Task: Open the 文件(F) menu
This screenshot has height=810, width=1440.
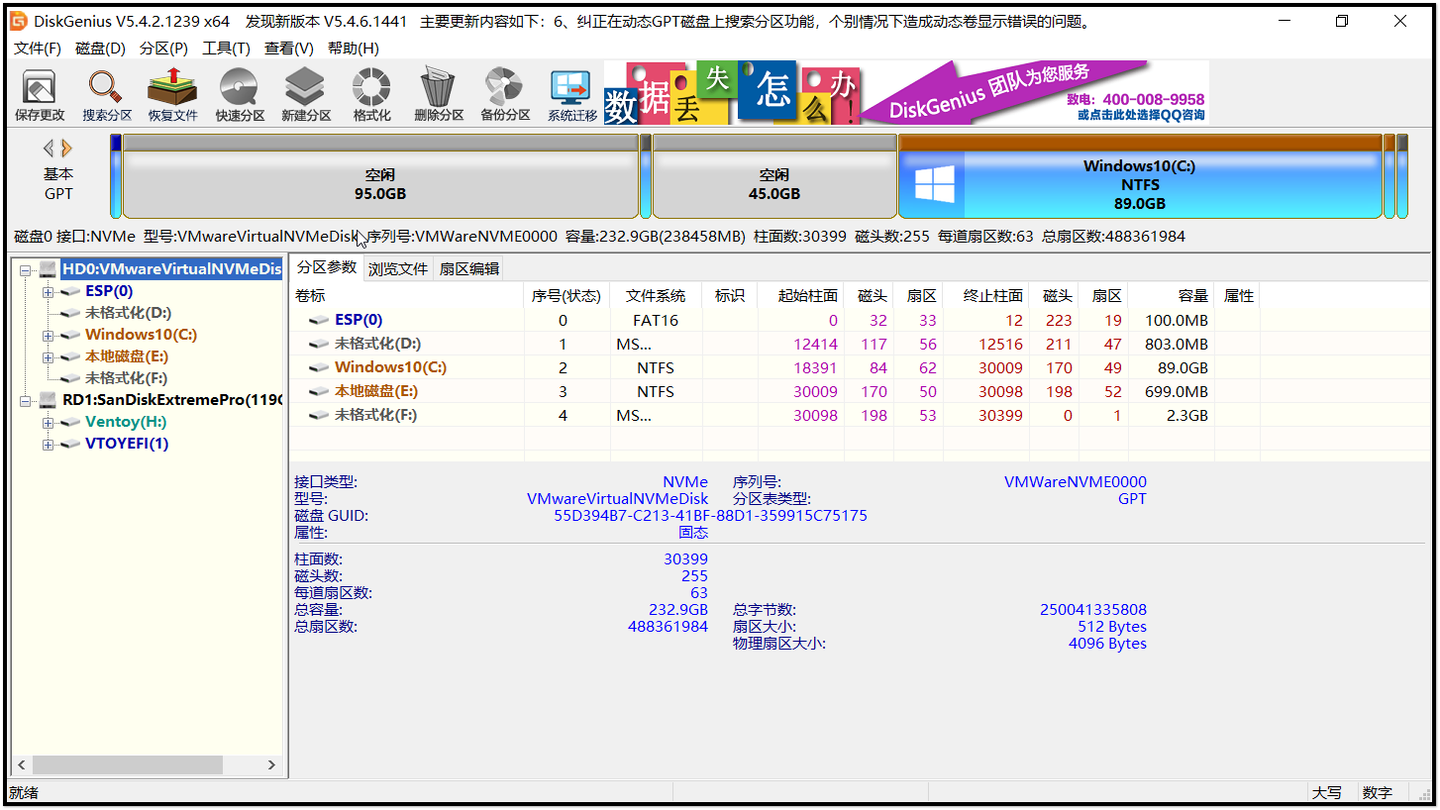Action: (x=37, y=48)
